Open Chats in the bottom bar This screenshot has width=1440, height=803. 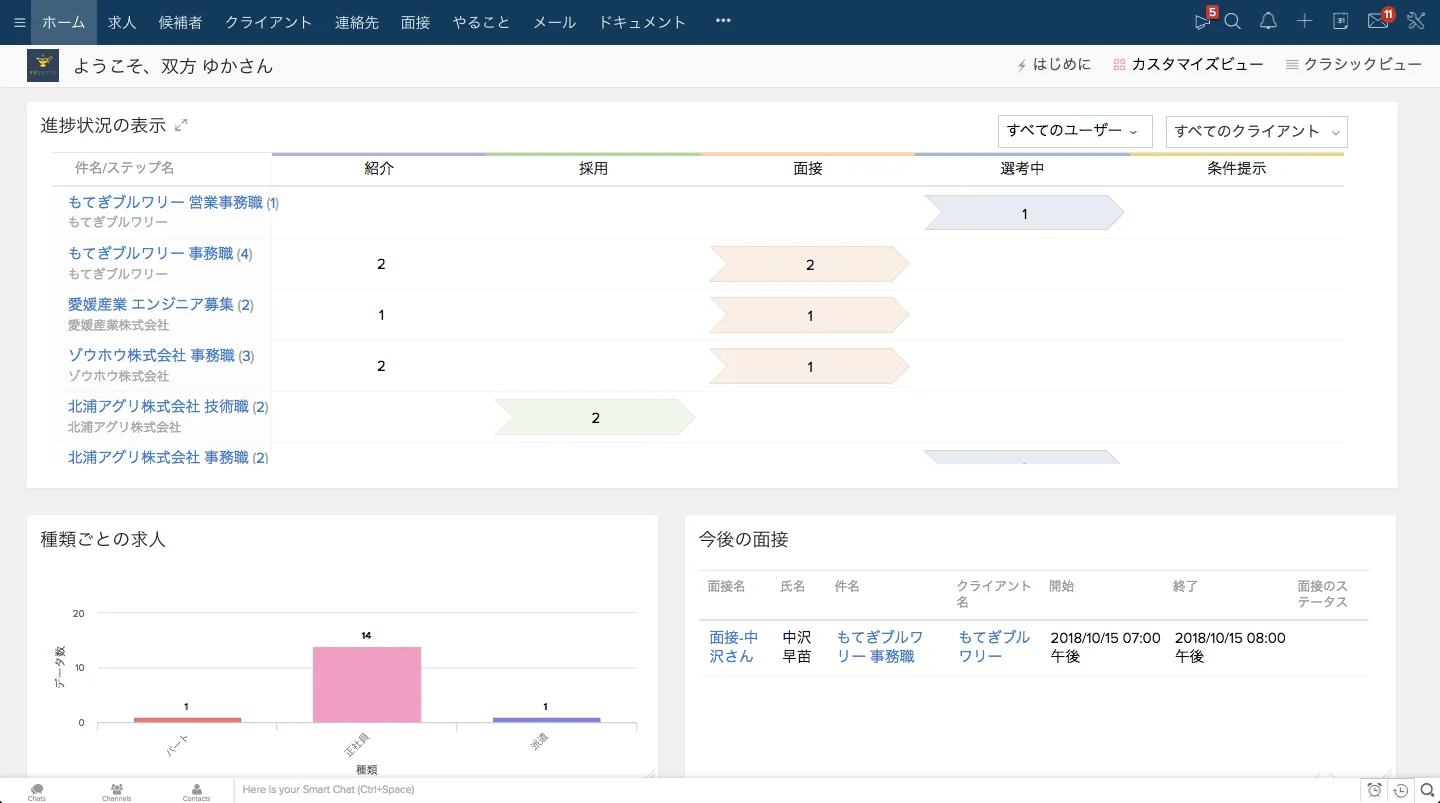37,791
